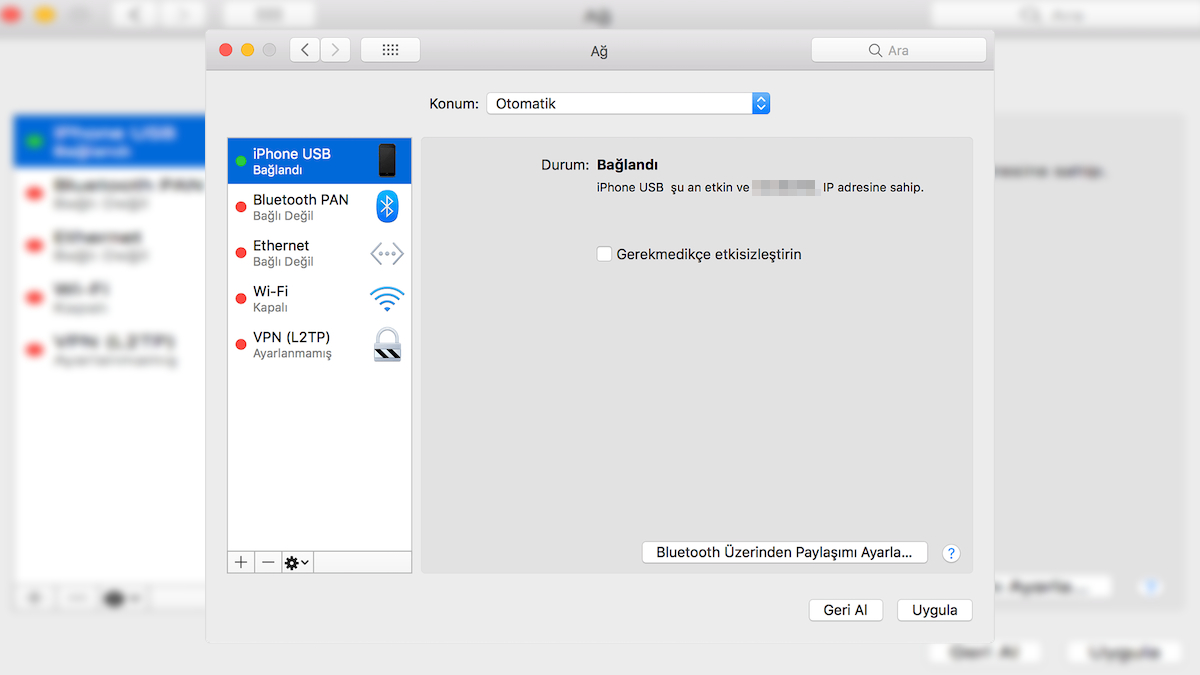Select the VPN (L2TP) service
The width and height of the screenshot is (1200, 675).
click(x=319, y=345)
